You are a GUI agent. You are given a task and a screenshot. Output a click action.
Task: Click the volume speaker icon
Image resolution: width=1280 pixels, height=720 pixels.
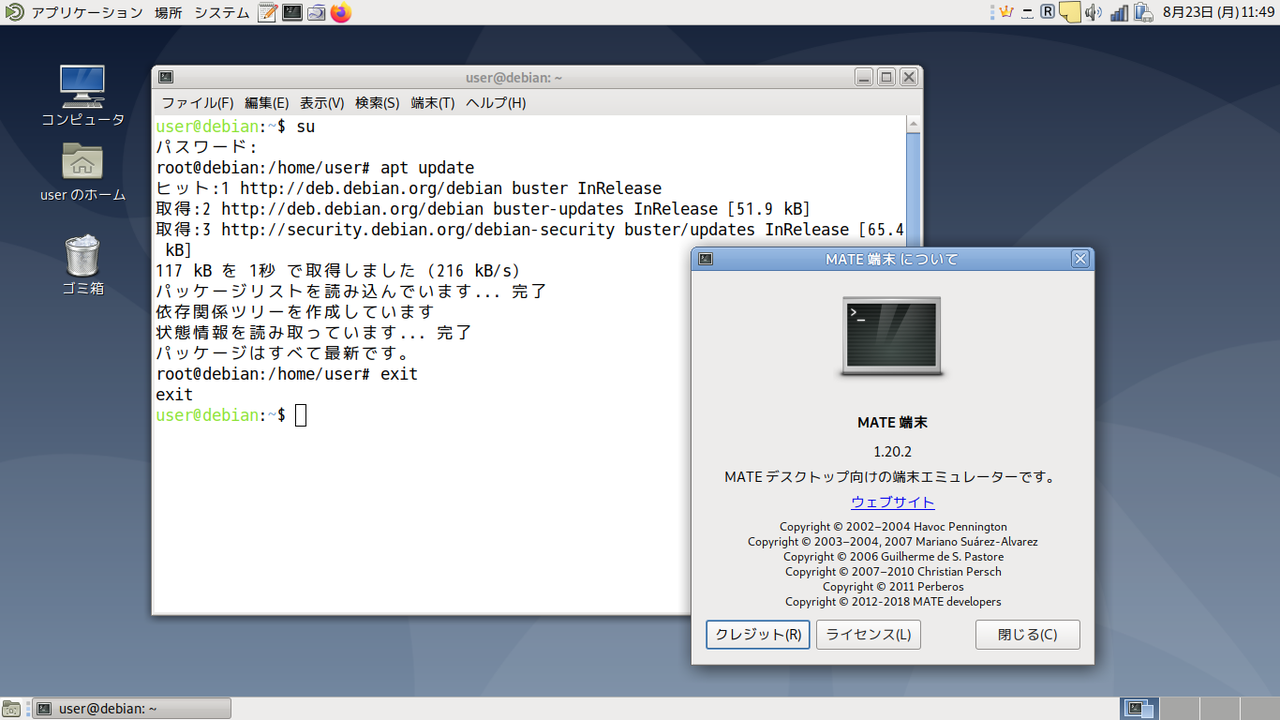coord(1093,13)
